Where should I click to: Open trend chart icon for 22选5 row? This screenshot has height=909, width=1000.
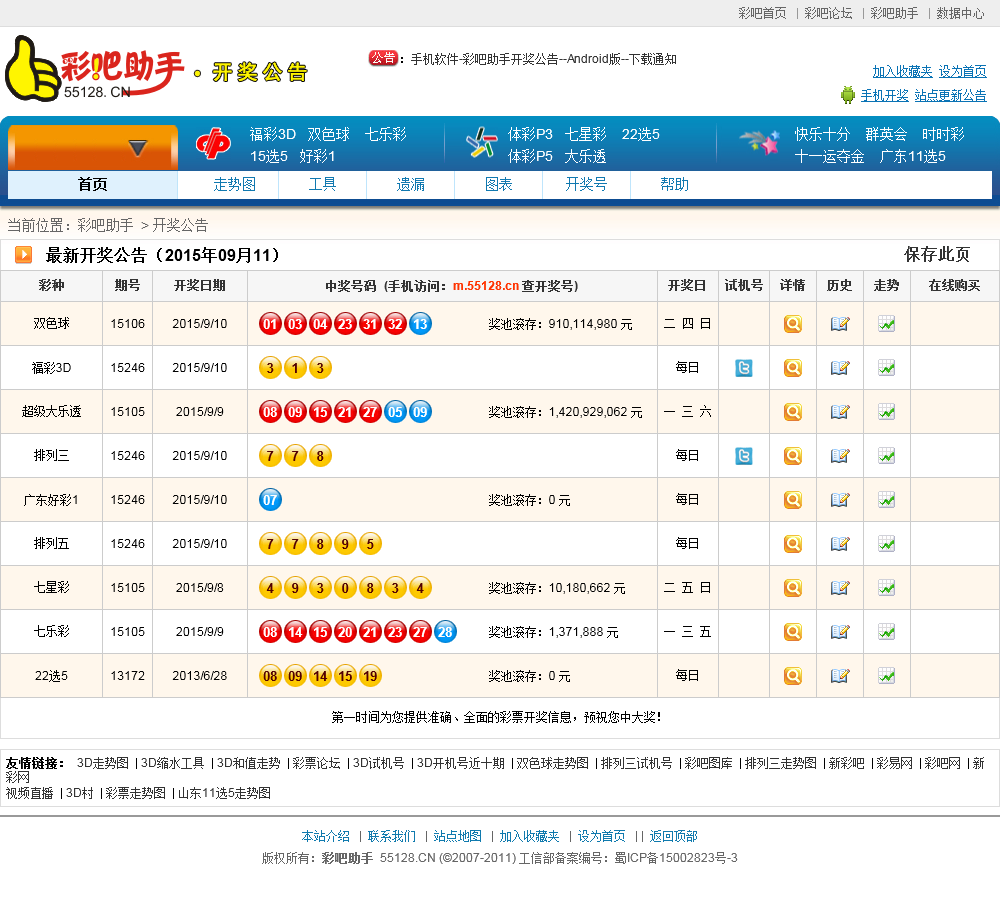pos(886,676)
